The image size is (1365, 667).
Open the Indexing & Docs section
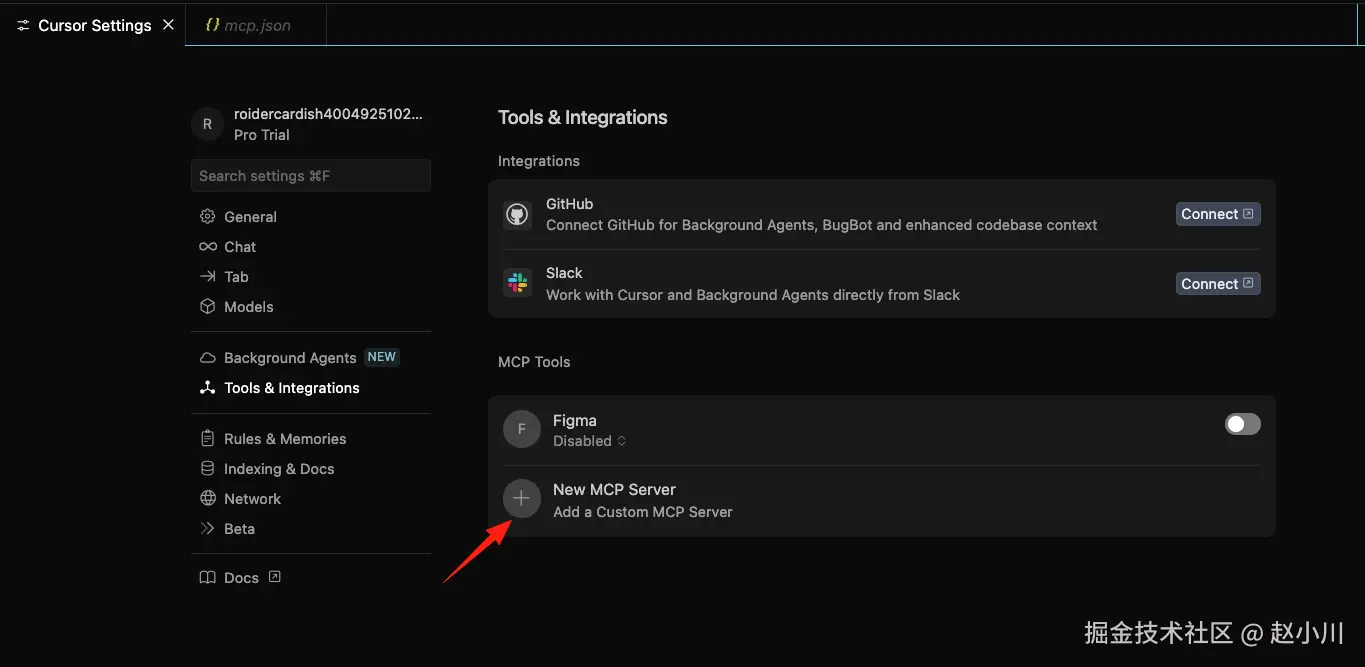(x=278, y=469)
